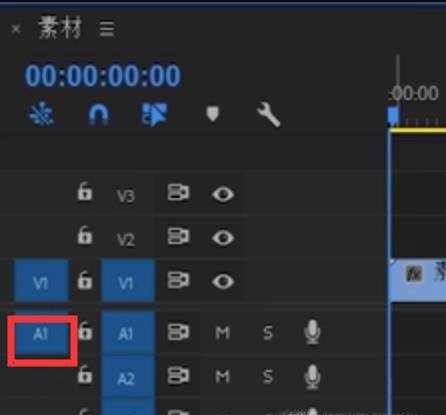Click the fx badge on V1 clip
This screenshot has width=446, height=415.
(x=414, y=274)
